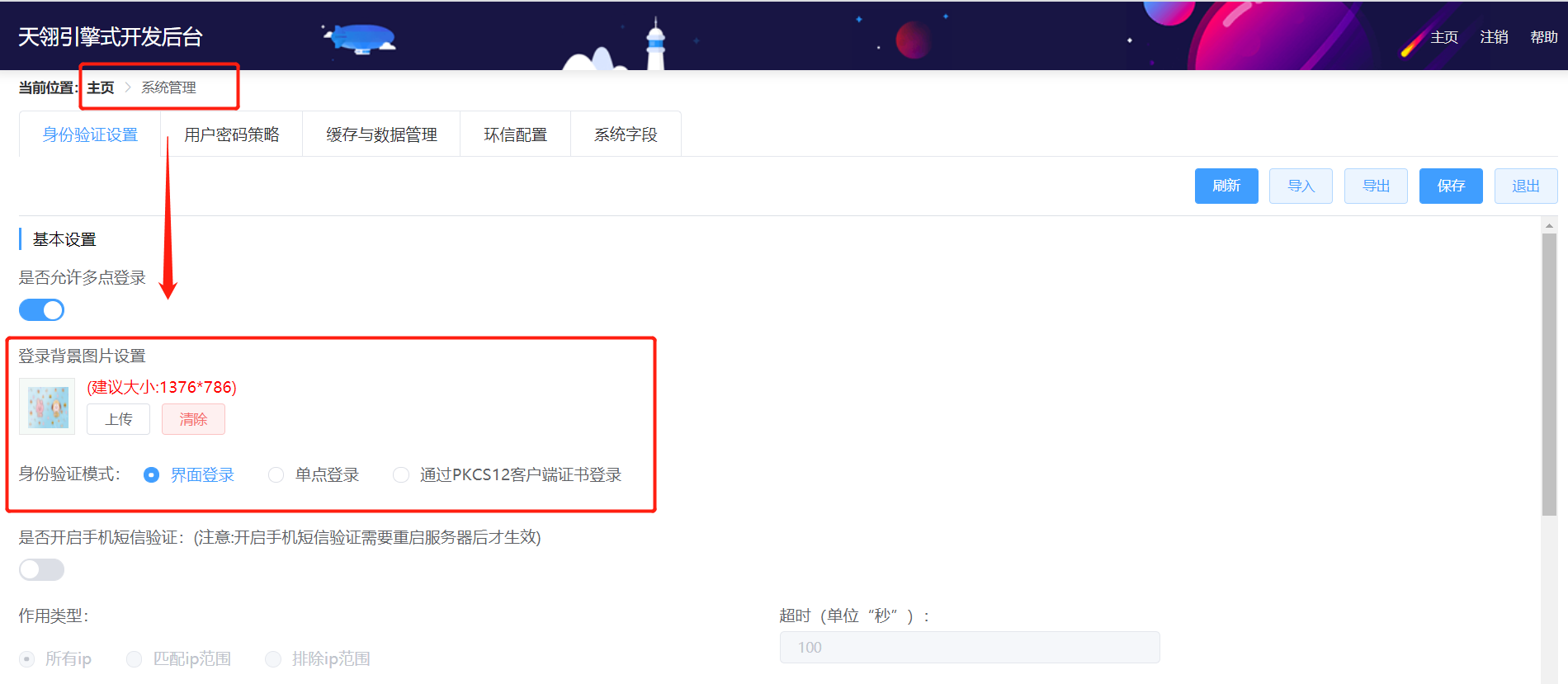Screen dimensions: 1568x684
Task: Open the 系统字段 tab
Action: pos(626,134)
